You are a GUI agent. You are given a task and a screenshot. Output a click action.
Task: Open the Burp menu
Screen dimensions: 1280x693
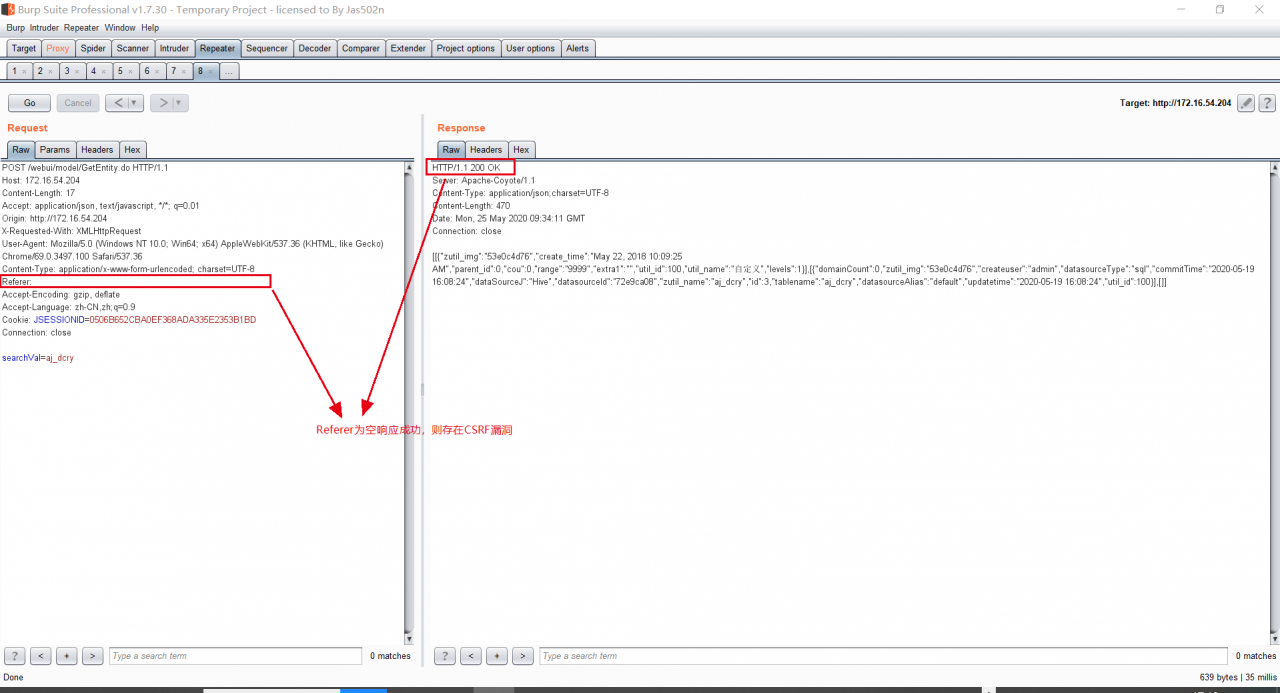15,28
